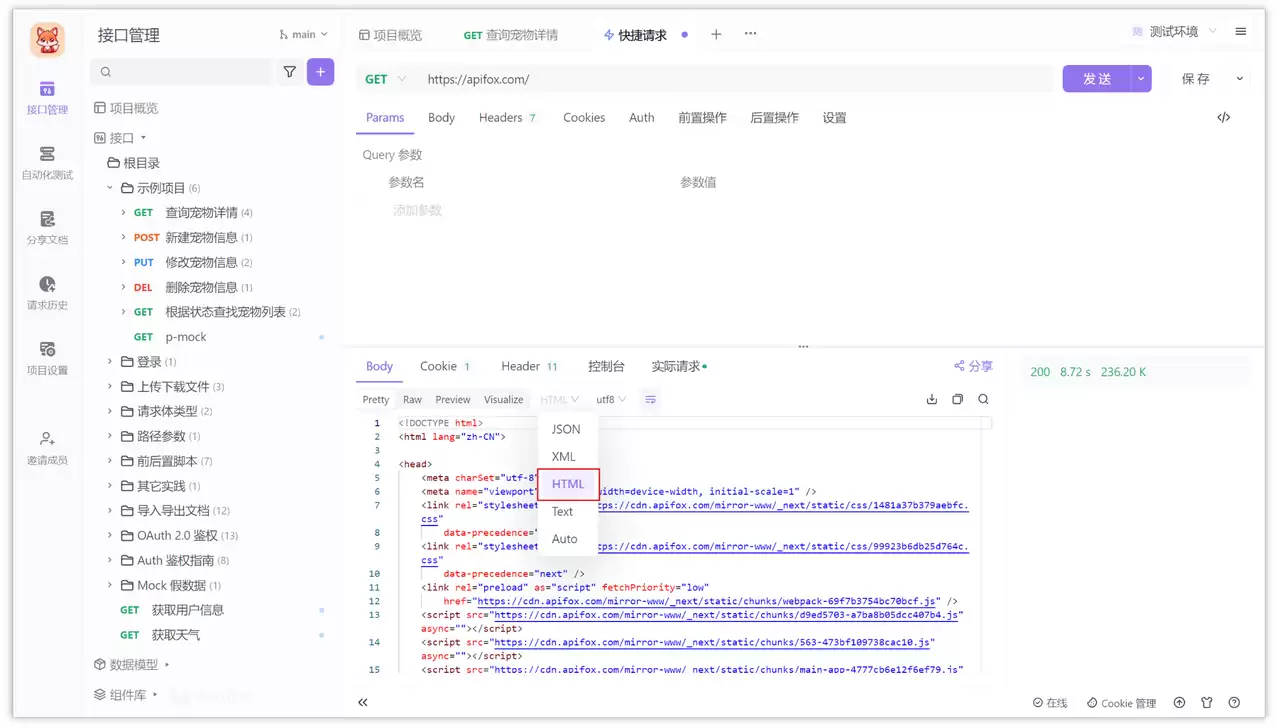
Task: Open 分享文档 in the sidebar
Action: 47,228
